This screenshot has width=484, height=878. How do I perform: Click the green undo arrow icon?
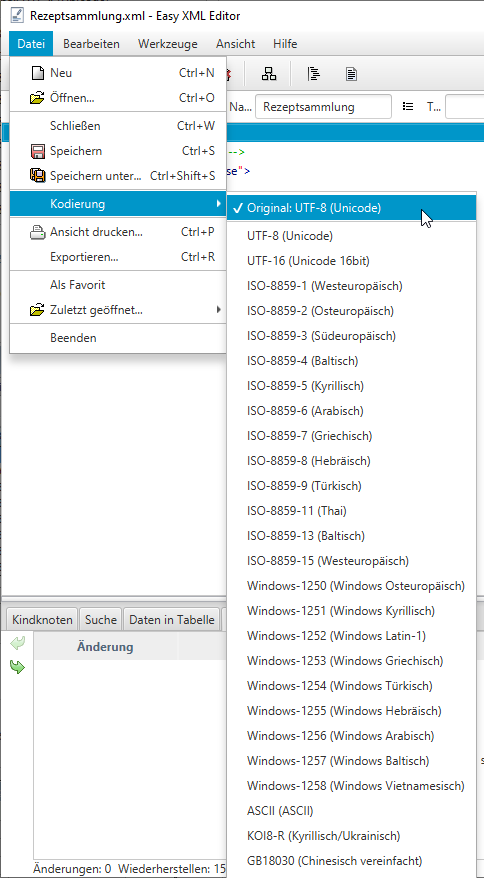[17, 643]
